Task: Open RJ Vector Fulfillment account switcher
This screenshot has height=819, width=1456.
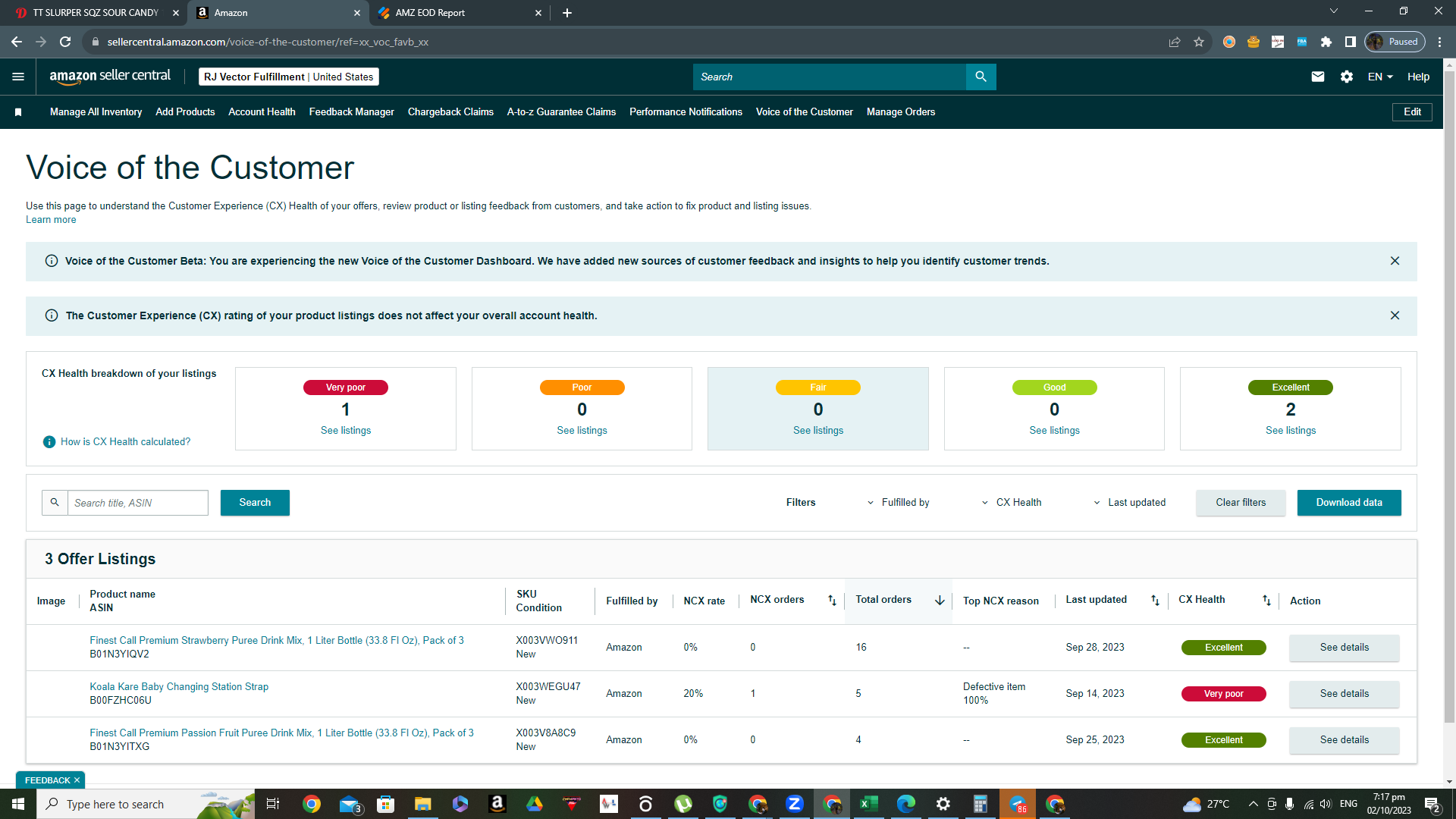Action: pyautogui.click(x=288, y=77)
